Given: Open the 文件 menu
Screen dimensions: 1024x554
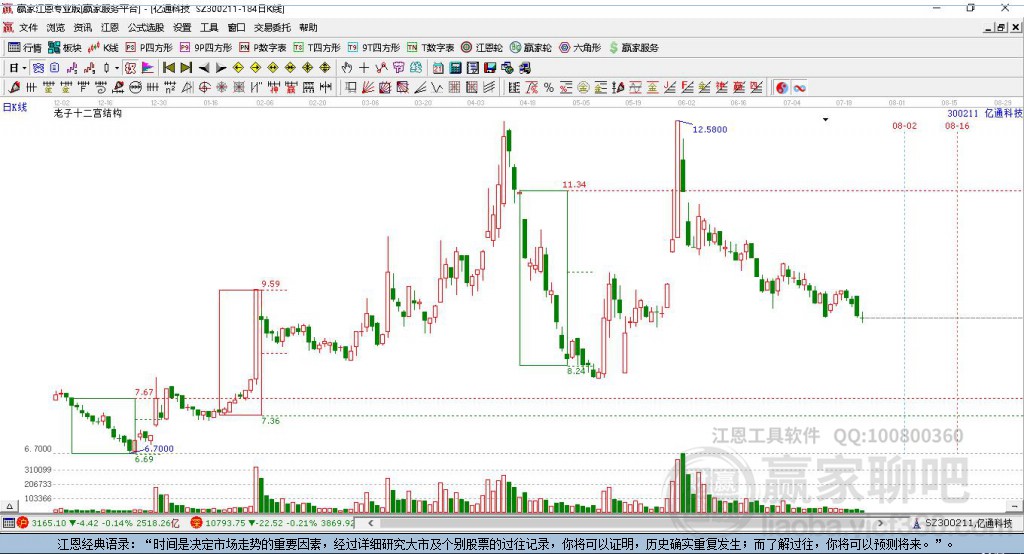Looking at the screenshot, I should point(28,27).
